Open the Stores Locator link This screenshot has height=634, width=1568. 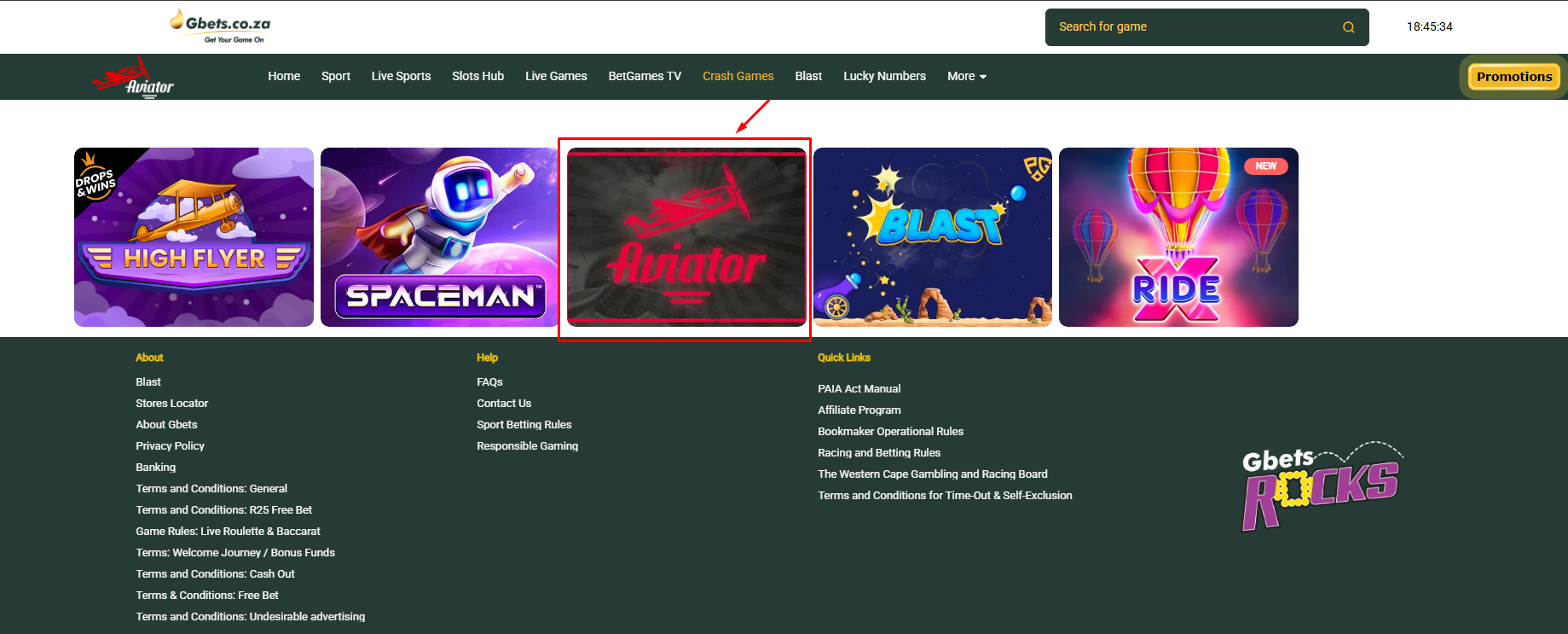click(171, 403)
